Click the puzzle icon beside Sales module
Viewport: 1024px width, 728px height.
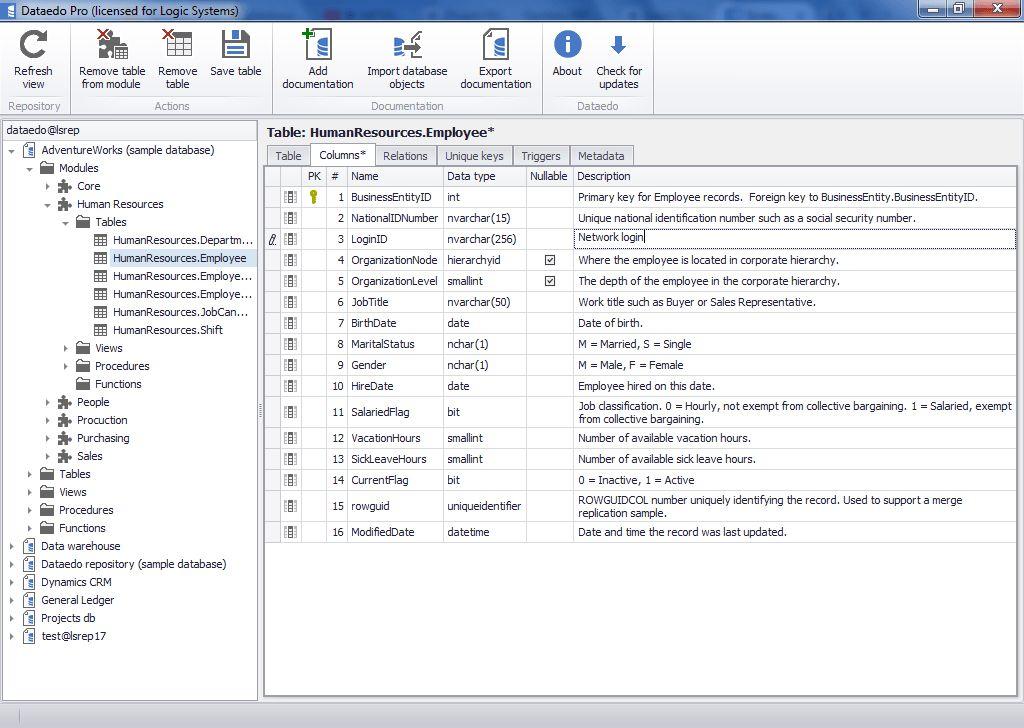click(x=65, y=456)
